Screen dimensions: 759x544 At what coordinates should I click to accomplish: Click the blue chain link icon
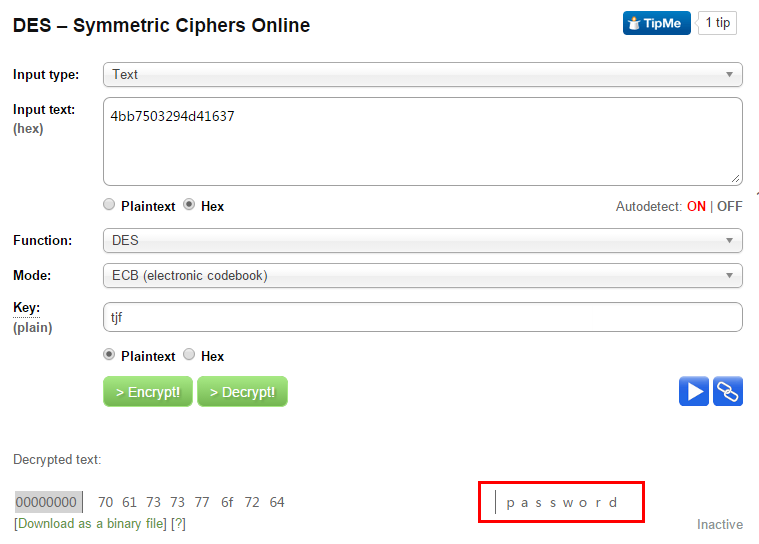pos(728,391)
